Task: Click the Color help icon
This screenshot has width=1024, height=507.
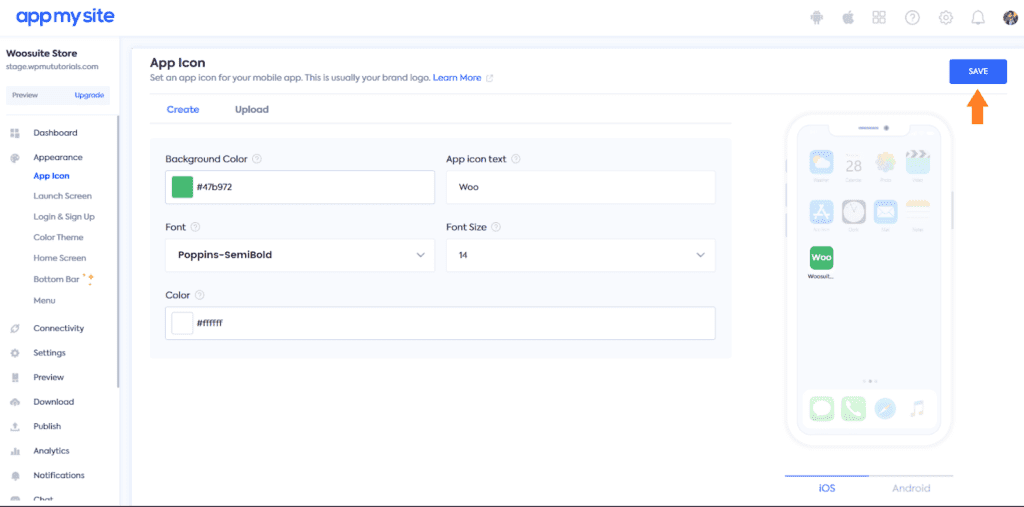Action: (200, 295)
